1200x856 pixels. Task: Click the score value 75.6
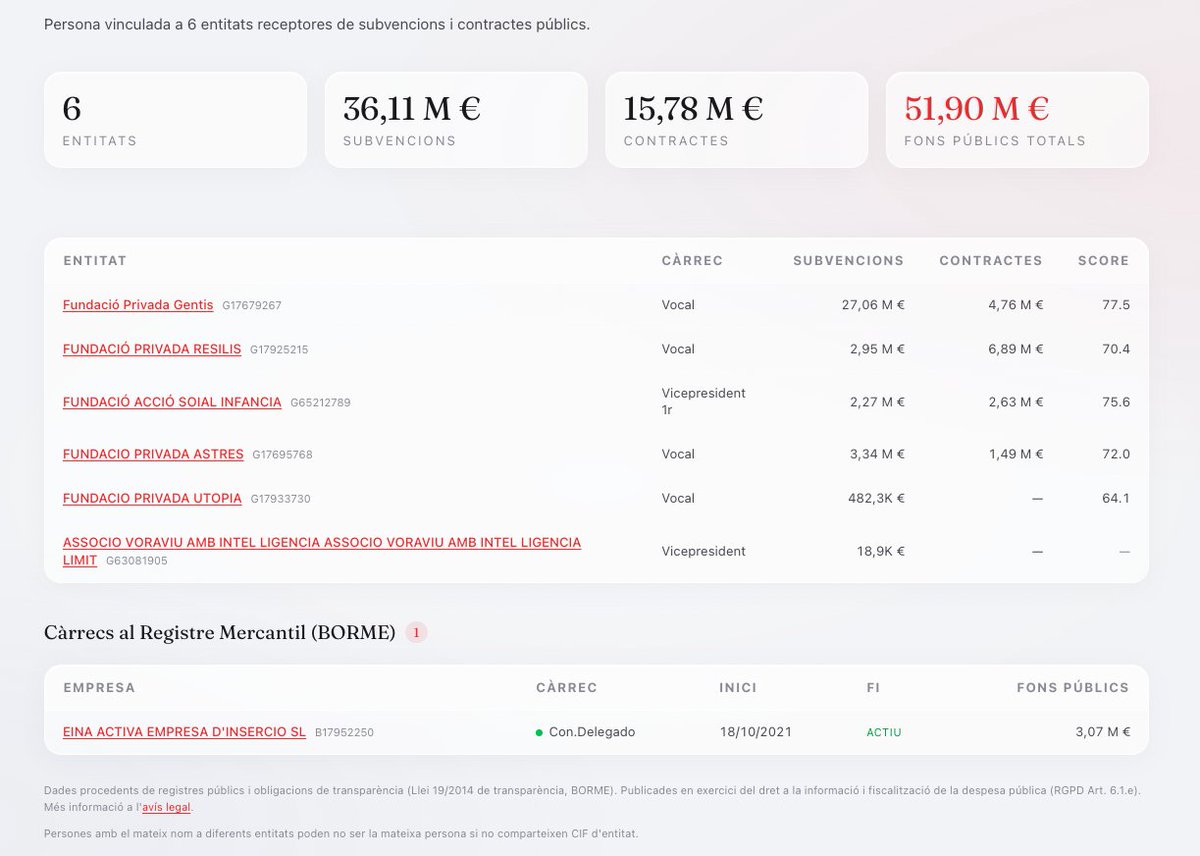pyautogui.click(x=1116, y=402)
